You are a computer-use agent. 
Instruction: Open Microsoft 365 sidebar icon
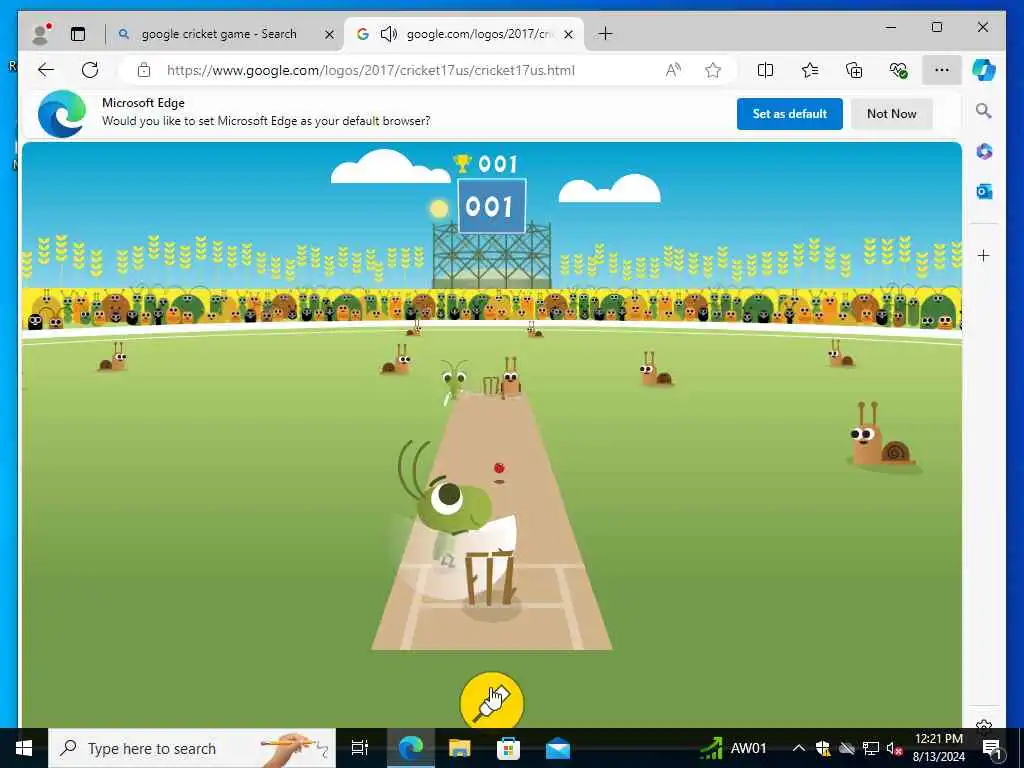[x=984, y=152]
